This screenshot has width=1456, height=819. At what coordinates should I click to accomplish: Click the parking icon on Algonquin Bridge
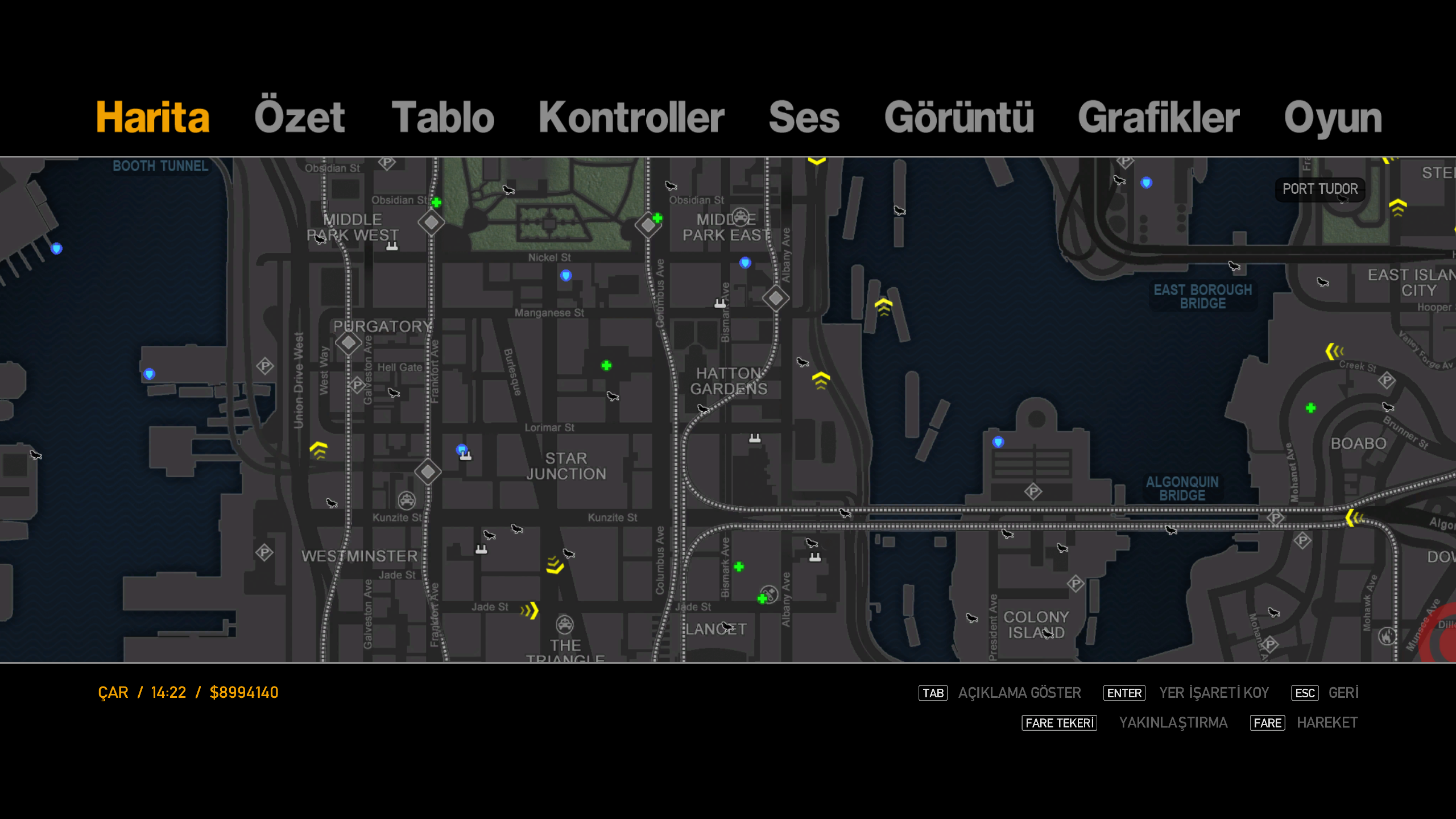point(1275,518)
